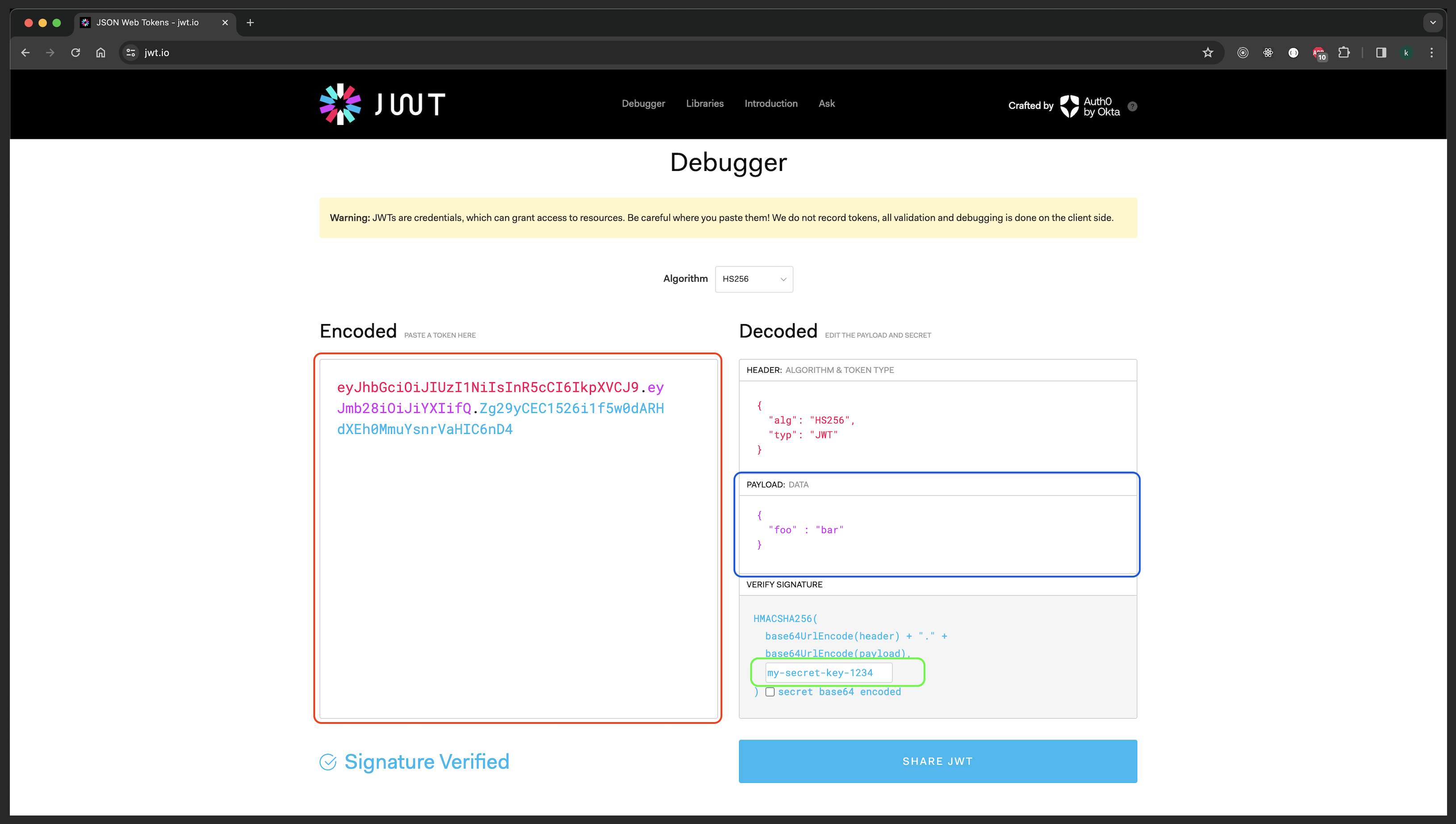Open the Debugger navigation link
This screenshot has width=1456, height=824.
tap(643, 104)
